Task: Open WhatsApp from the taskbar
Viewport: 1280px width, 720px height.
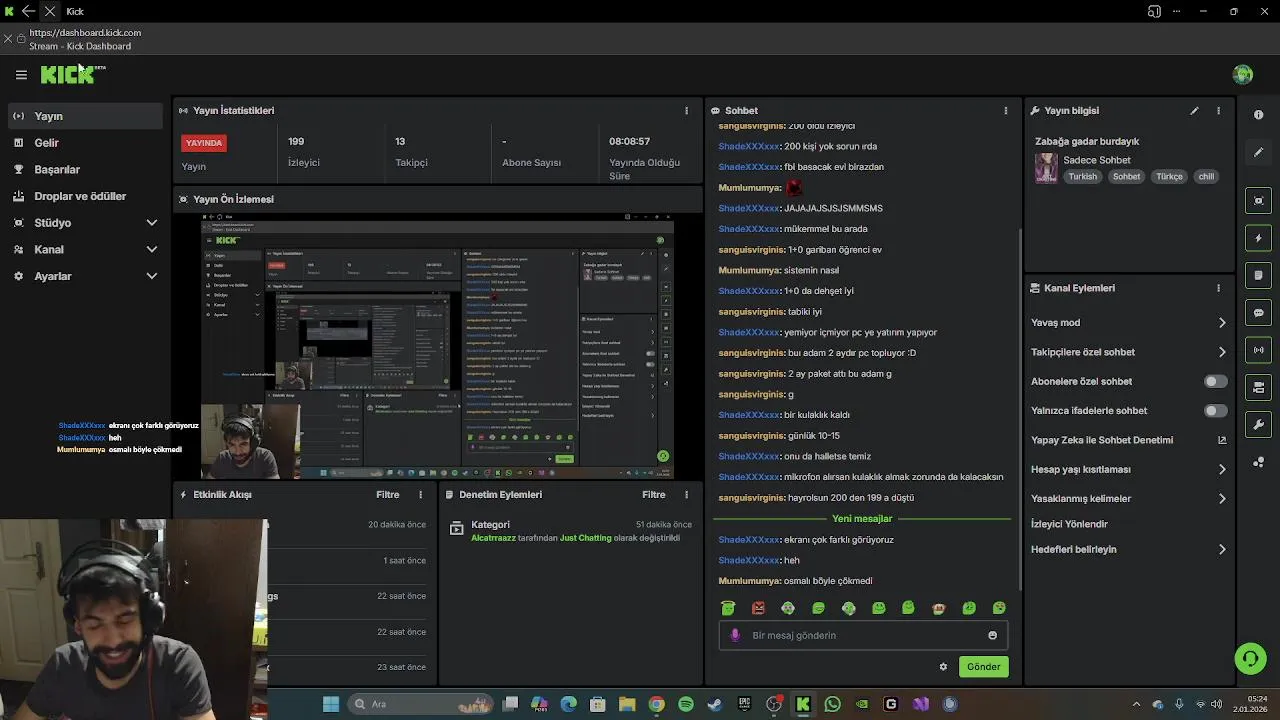Action: pos(832,704)
